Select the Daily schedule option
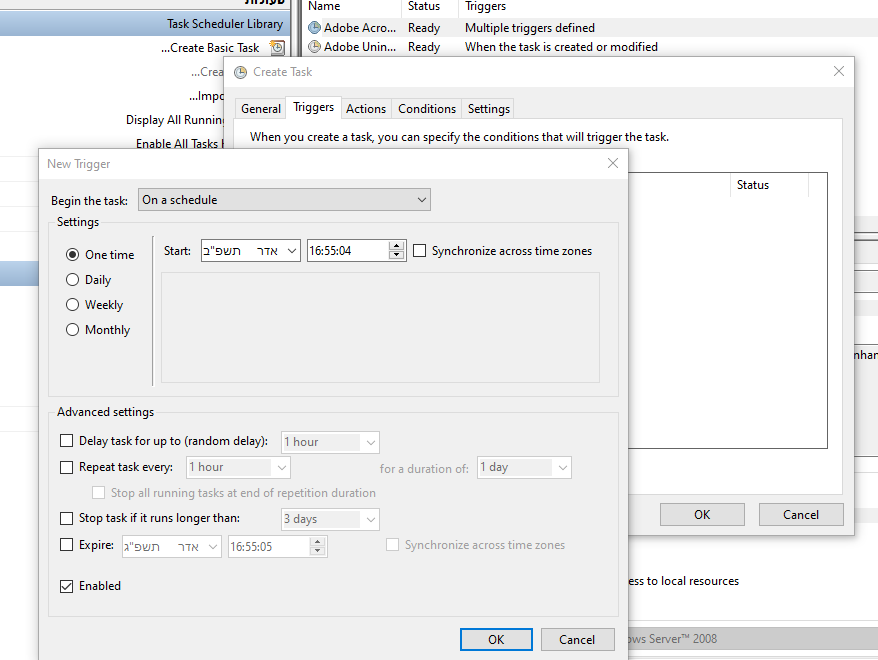This screenshot has height=660, width=878. click(72, 279)
